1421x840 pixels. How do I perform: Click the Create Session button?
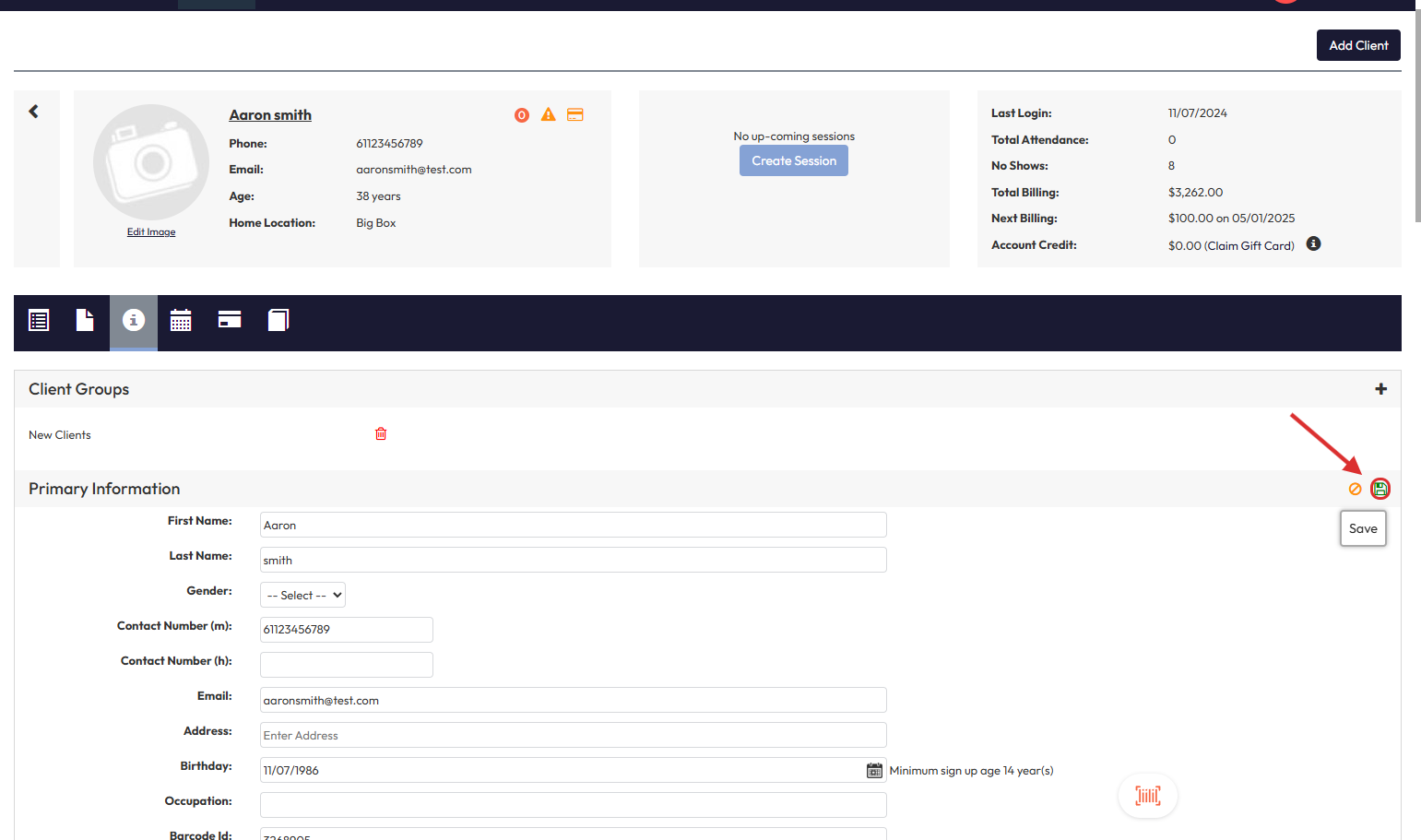click(x=793, y=161)
